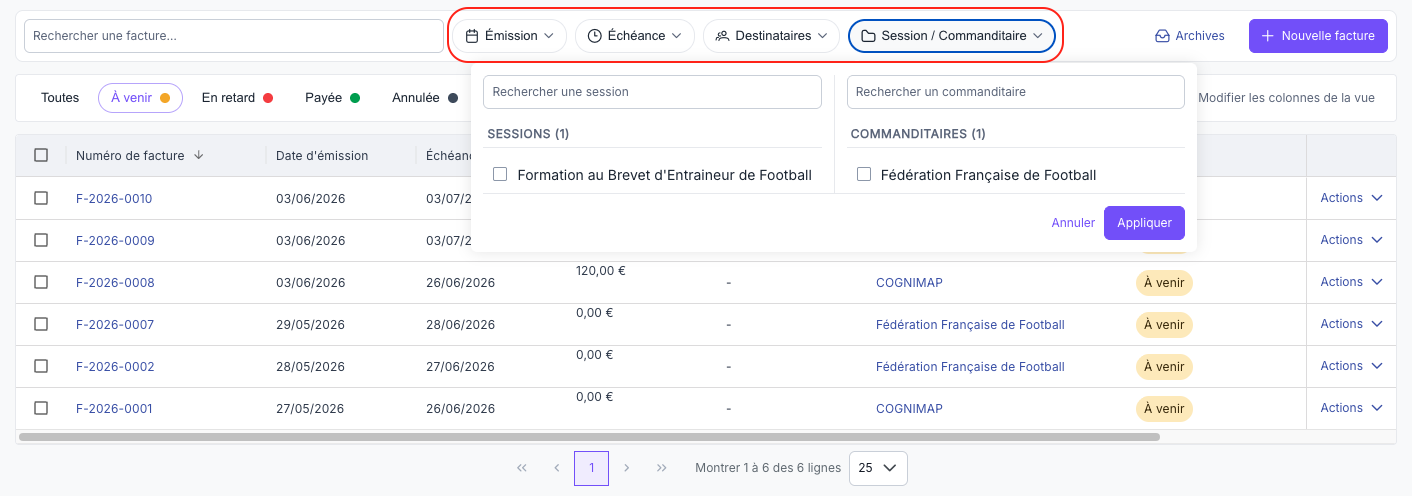Click the sort arrow beside Numéro de facture
1412x496 pixels.
click(198, 155)
